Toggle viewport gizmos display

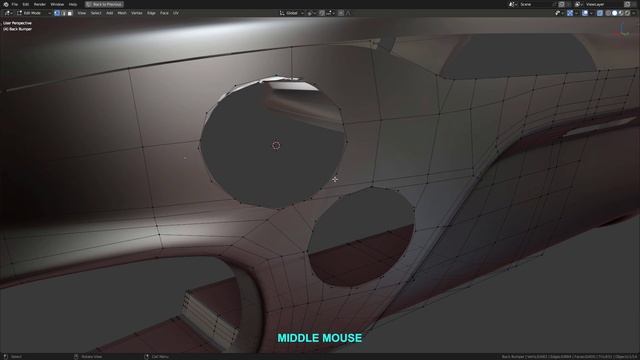(x=570, y=13)
